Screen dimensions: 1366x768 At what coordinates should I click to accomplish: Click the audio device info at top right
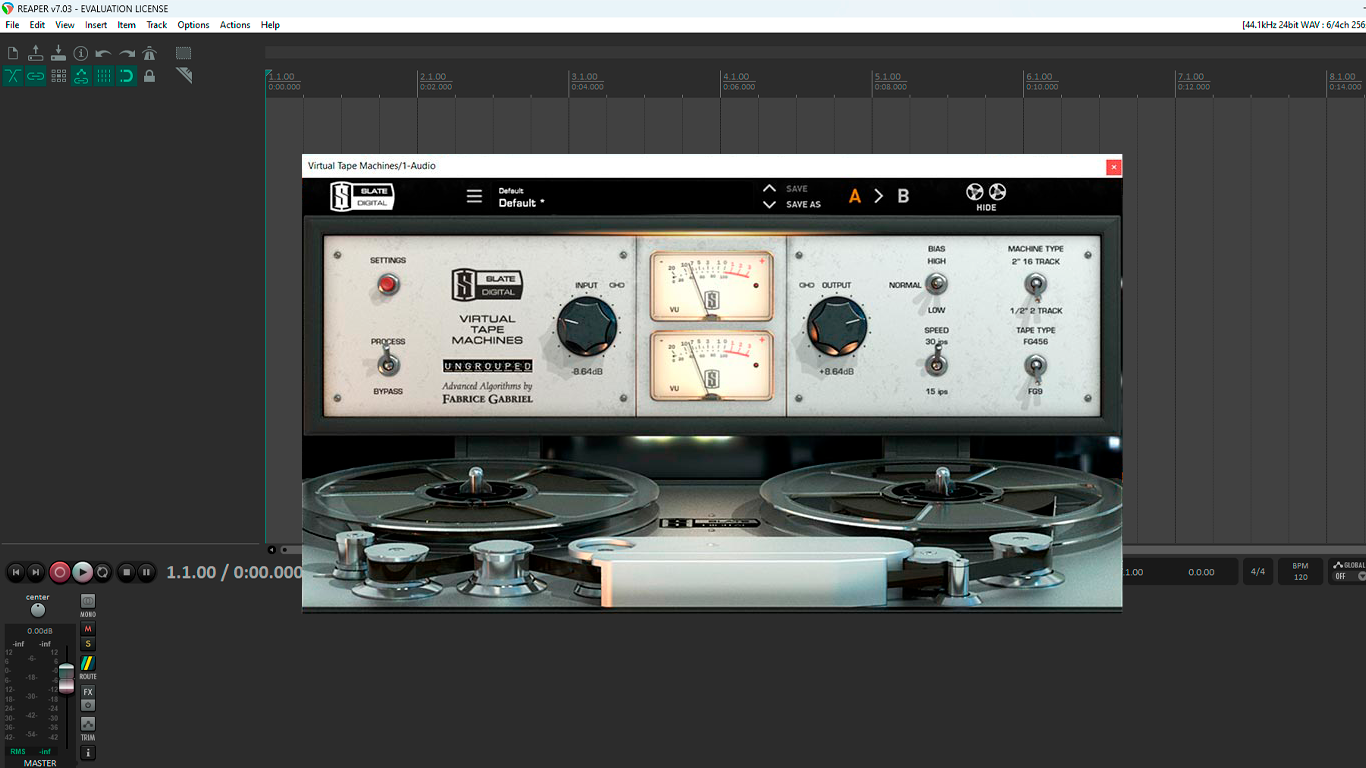coord(1303,25)
